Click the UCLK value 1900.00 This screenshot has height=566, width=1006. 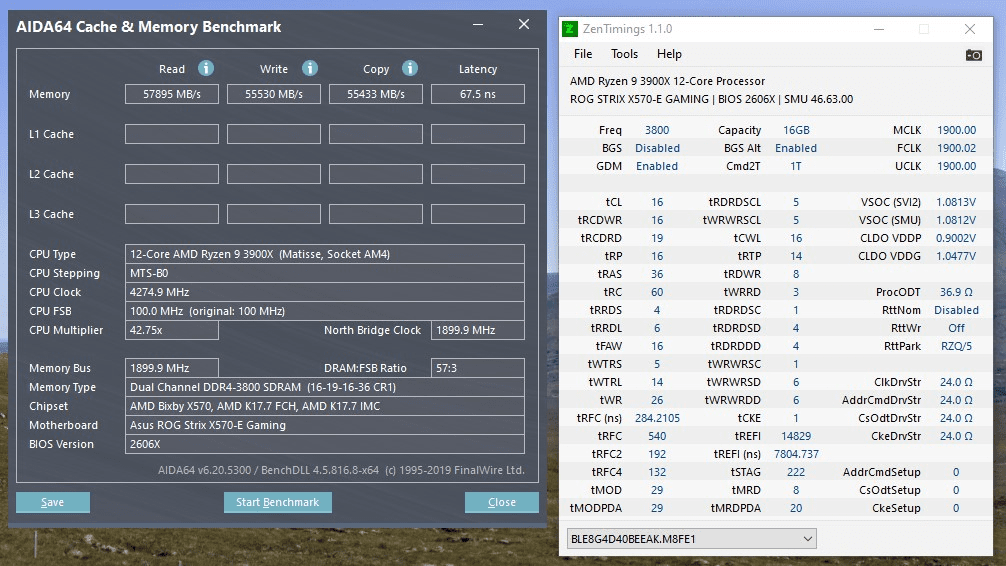pos(957,166)
